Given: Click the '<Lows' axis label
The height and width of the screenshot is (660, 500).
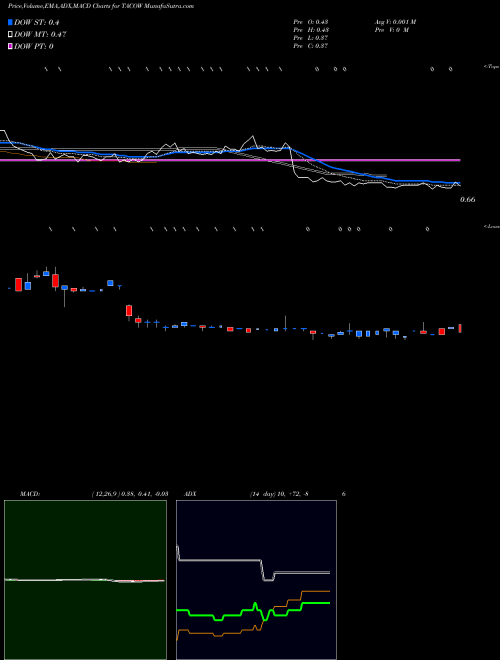Looking at the screenshot, I should pyautogui.click(x=492, y=226).
